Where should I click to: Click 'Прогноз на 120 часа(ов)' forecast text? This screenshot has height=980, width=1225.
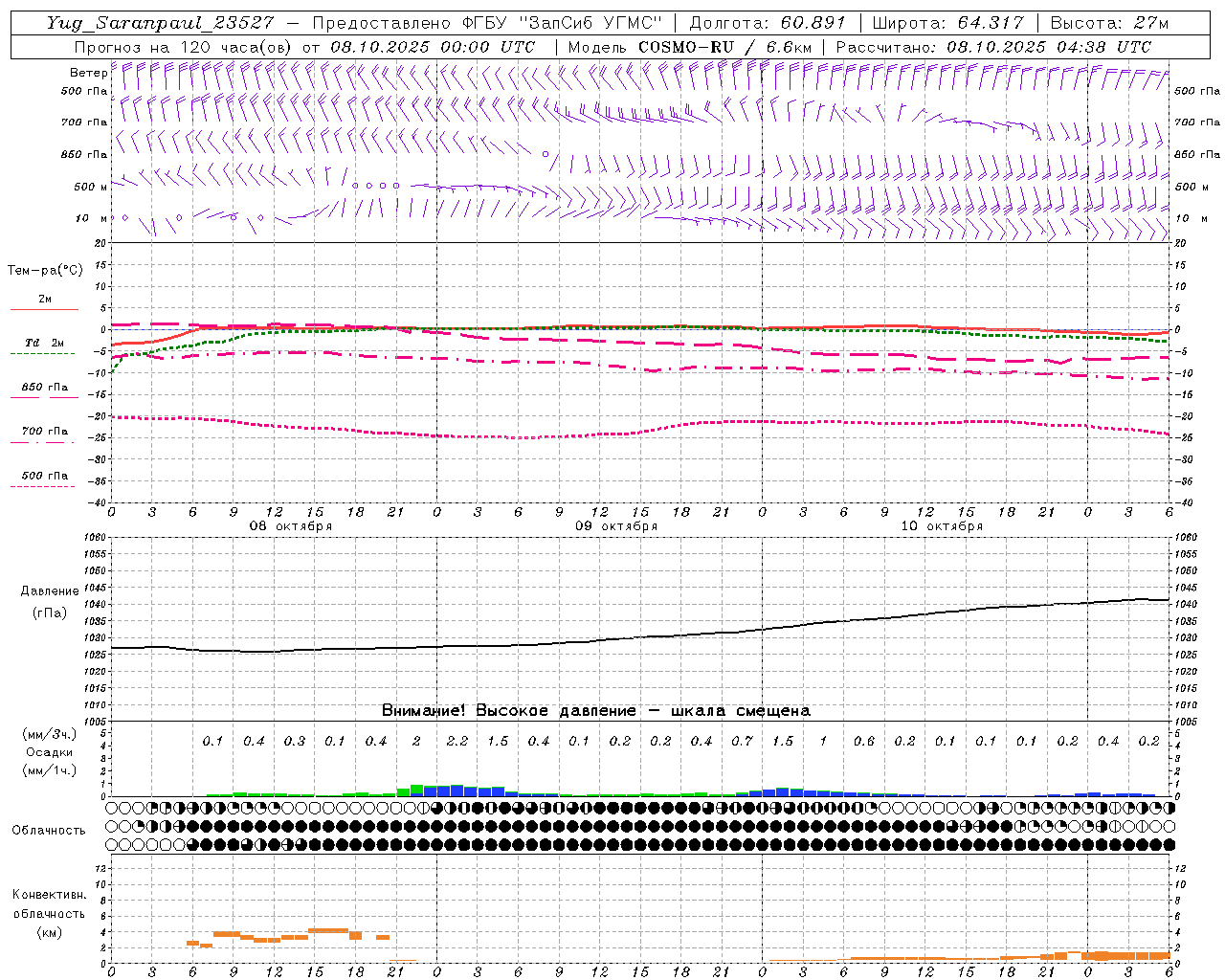(184, 47)
